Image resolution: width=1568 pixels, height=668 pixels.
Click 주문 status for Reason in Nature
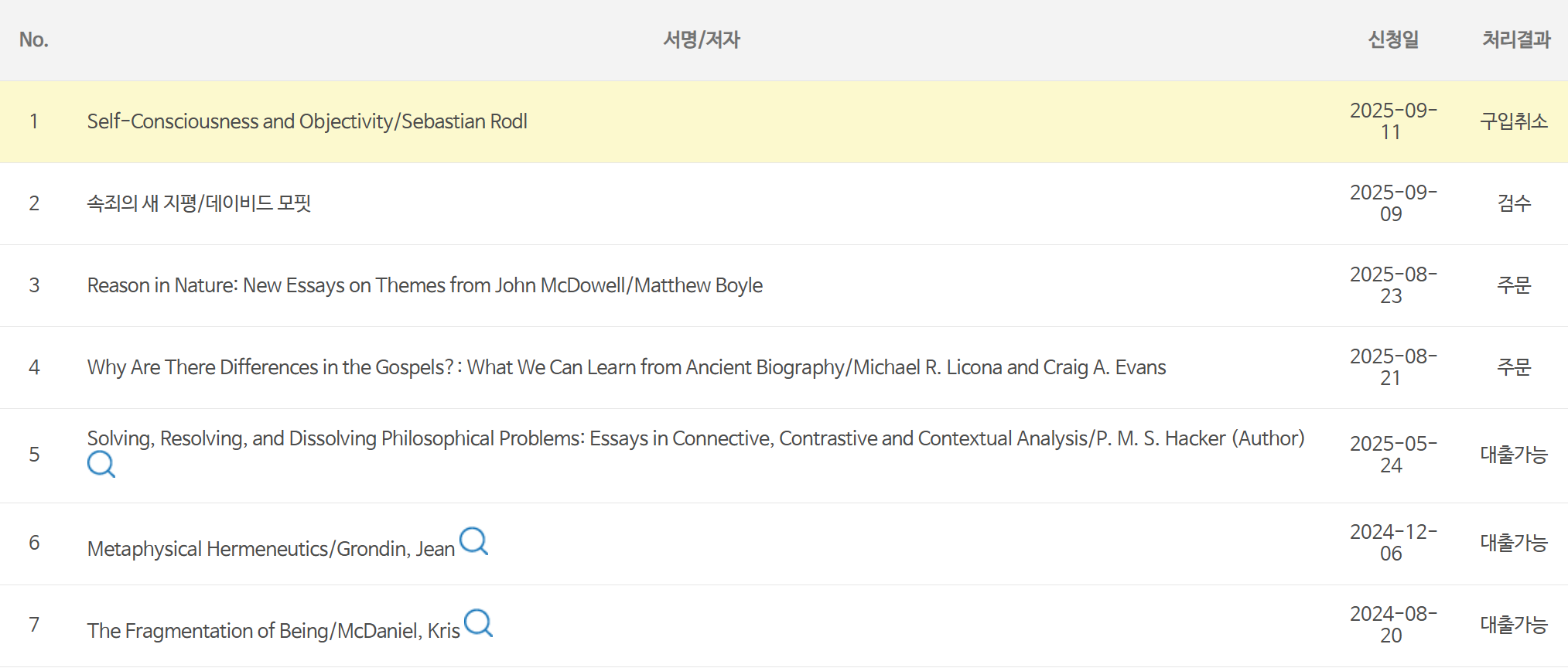pyautogui.click(x=1514, y=285)
